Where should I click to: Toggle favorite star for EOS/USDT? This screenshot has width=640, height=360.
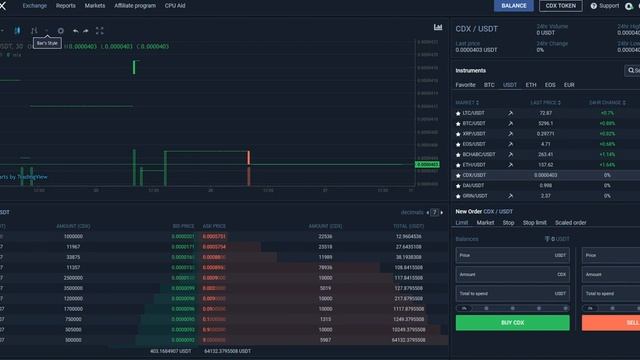(x=458, y=144)
